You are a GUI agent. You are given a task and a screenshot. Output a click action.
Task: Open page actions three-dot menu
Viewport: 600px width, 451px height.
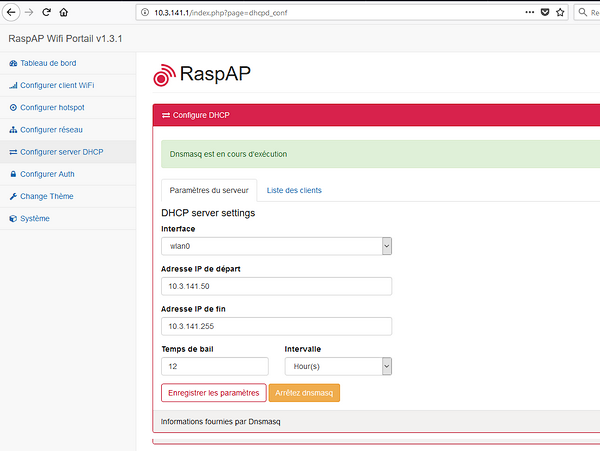(530, 12)
